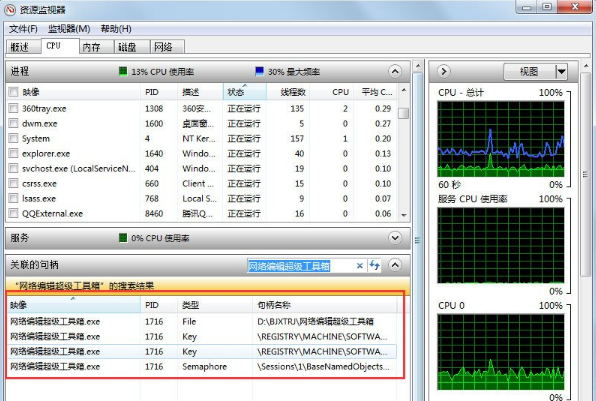This screenshot has height=401, width=596.
Task: Toggle the select-all checkbox in 映像 header
Action: click(x=13, y=92)
